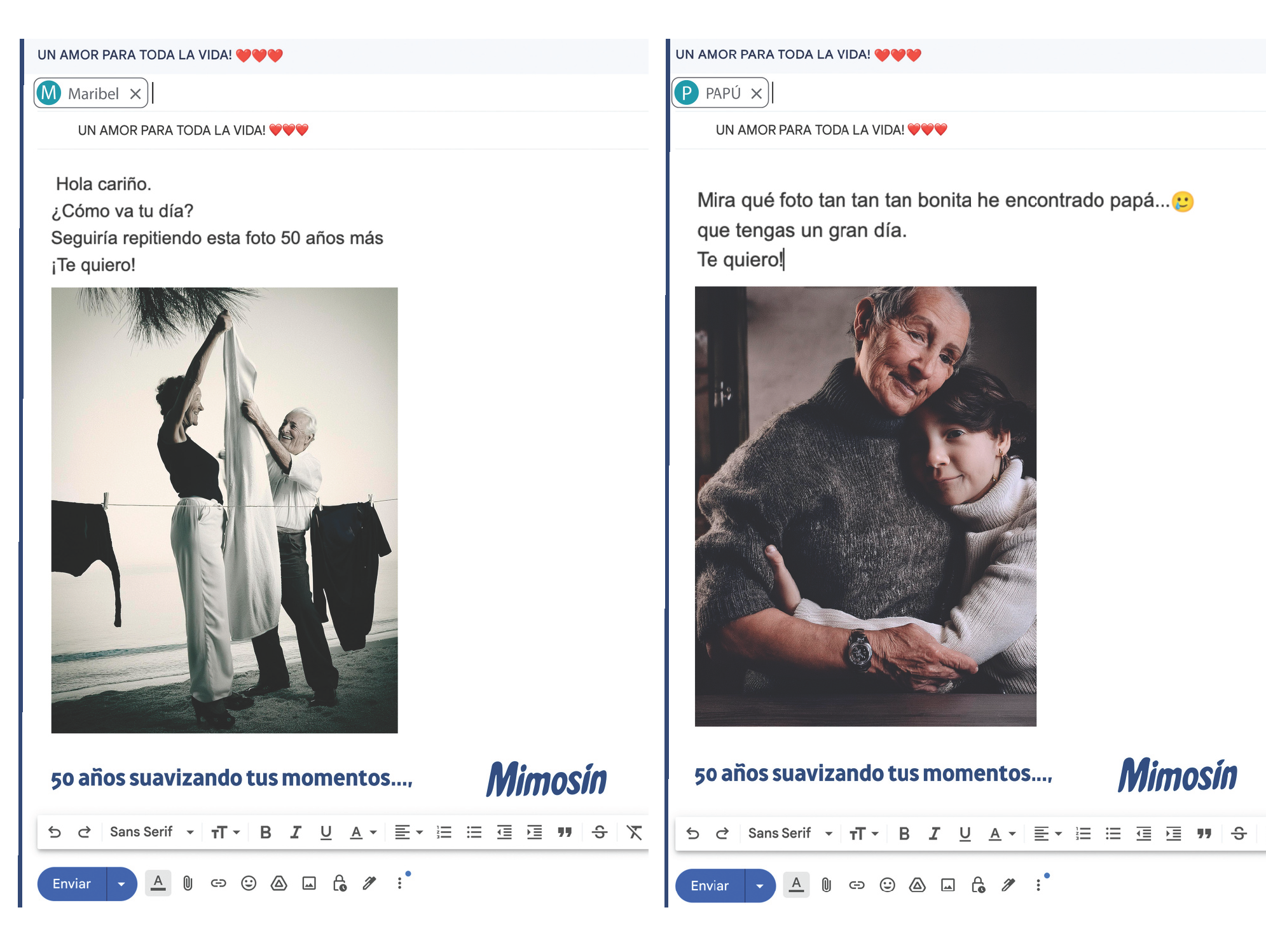Viewport: 1266px width, 952px height.
Task: Toggle bold formatting in the Maribel email
Action: click(x=266, y=832)
